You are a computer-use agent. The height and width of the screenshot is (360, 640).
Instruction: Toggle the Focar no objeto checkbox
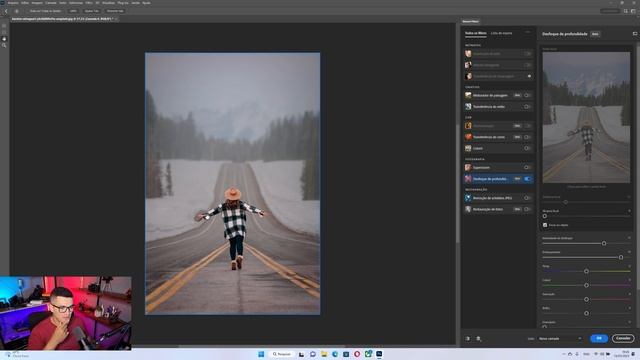tap(545, 225)
